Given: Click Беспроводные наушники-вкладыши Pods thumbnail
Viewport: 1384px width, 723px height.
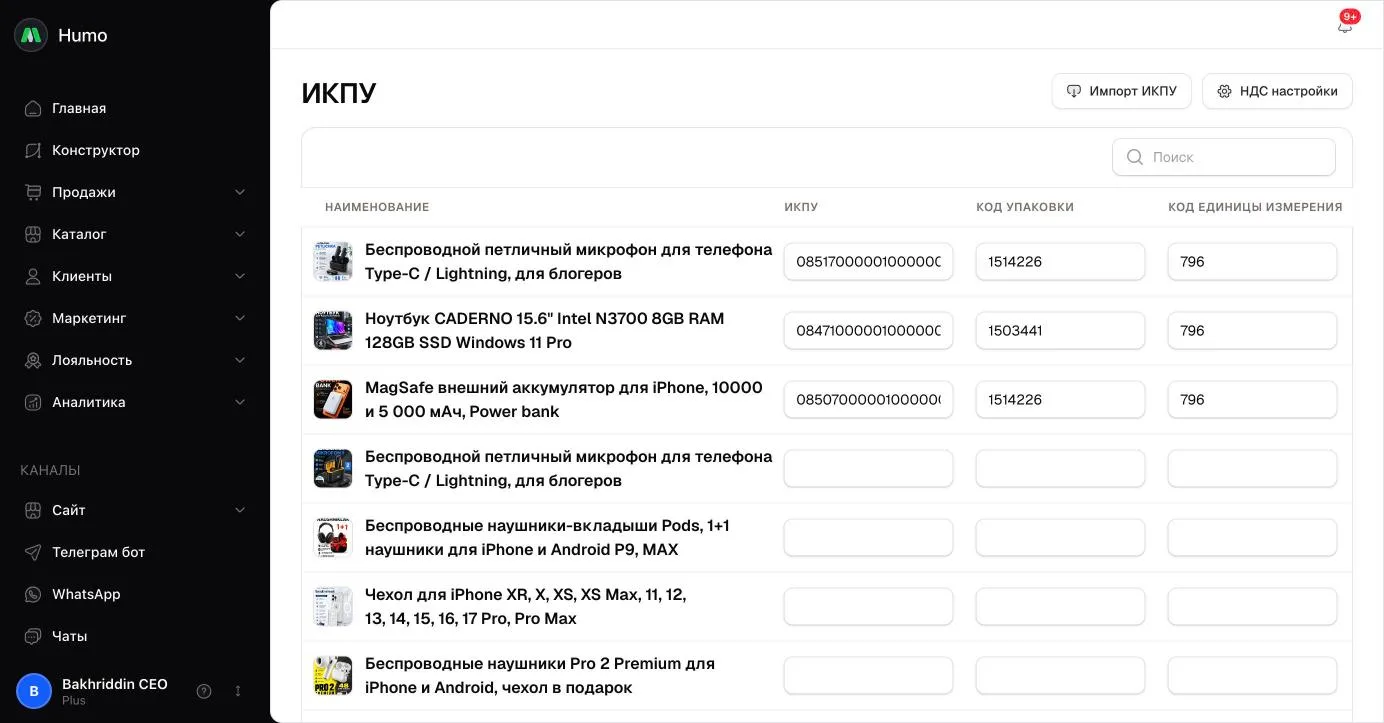Looking at the screenshot, I should click(333, 537).
